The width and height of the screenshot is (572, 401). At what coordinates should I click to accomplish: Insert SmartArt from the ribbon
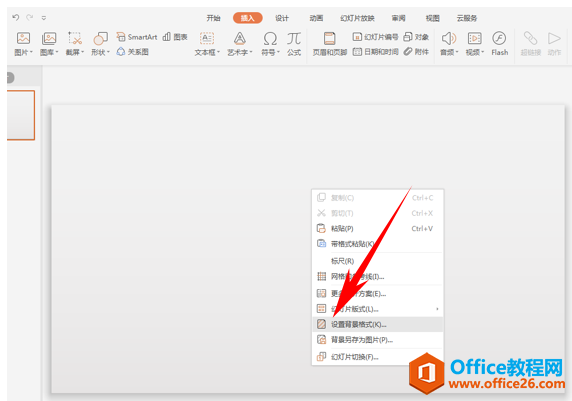(137, 37)
